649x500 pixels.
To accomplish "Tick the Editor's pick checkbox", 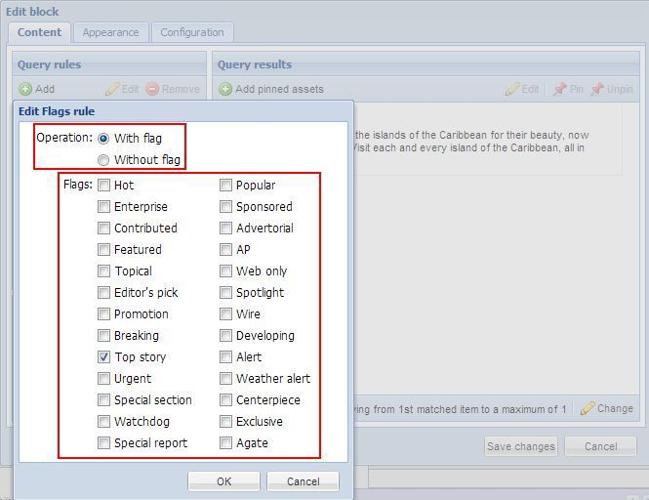I will pos(104,293).
